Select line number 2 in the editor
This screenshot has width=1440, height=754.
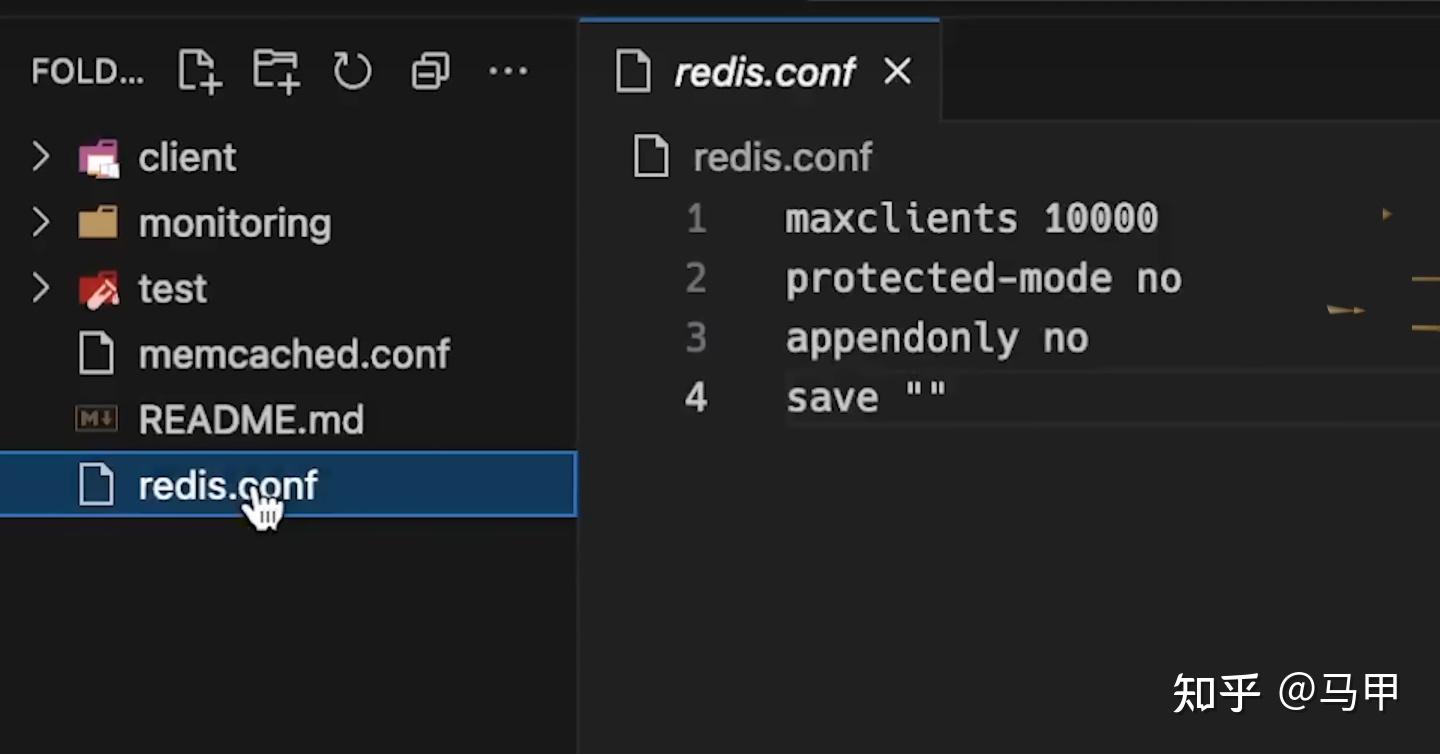695,278
